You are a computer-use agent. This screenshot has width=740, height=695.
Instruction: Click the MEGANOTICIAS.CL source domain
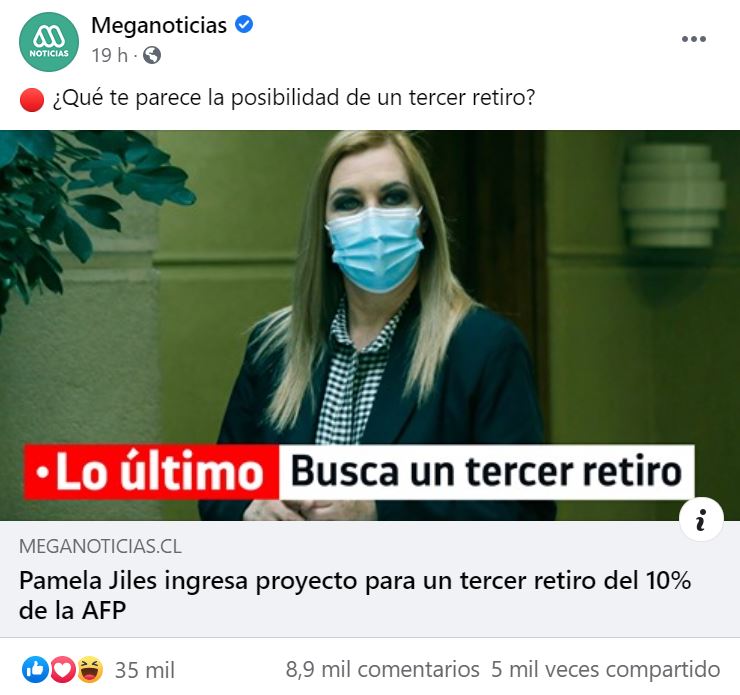click(100, 546)
